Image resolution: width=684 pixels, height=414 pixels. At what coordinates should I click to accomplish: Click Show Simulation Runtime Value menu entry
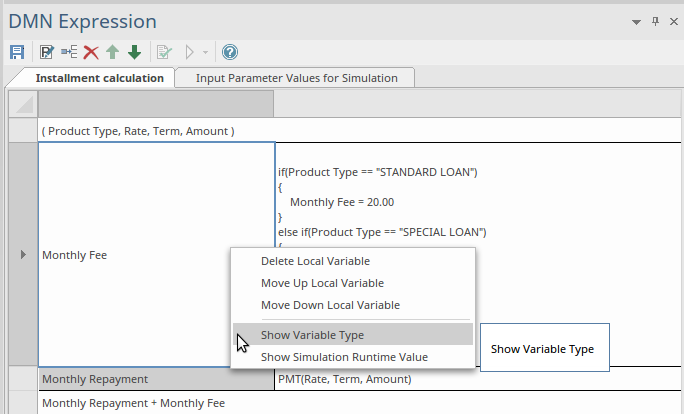tap(344, 357)
